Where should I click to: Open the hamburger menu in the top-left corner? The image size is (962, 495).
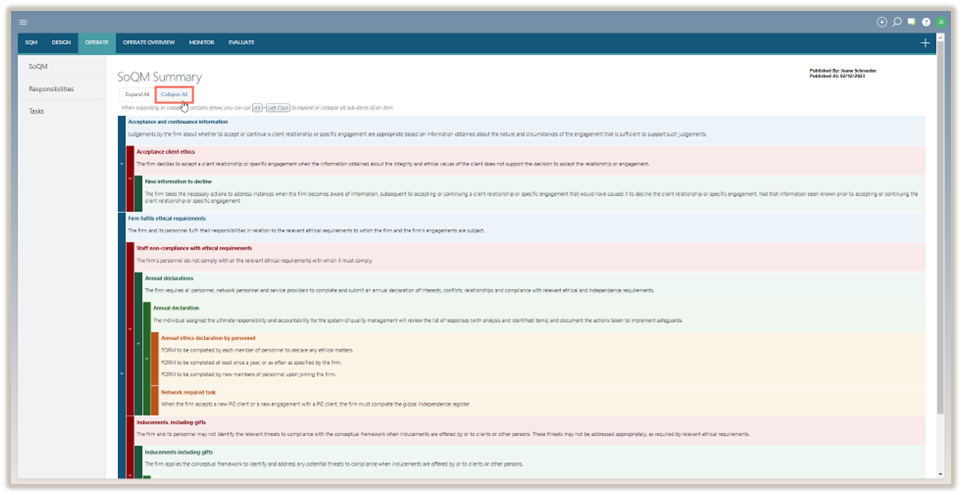pyautogui.click(x=24, y=22)
